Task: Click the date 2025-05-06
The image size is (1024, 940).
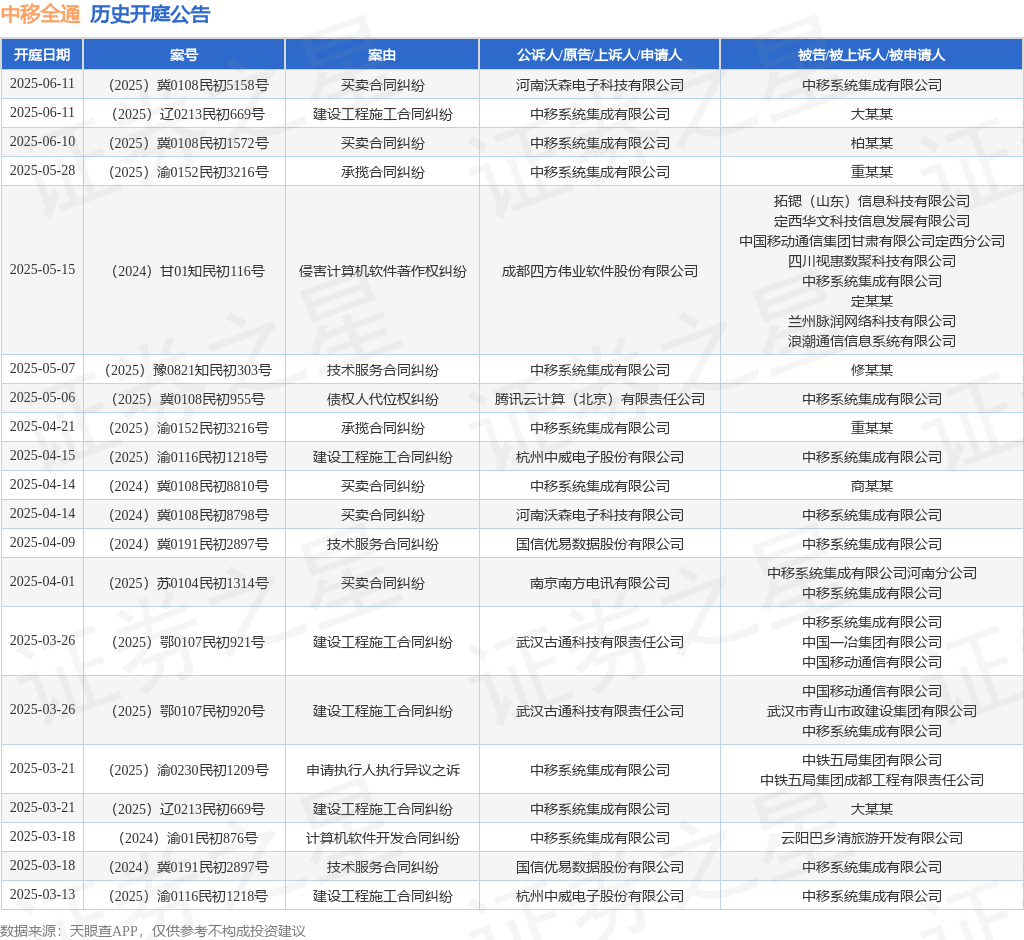Action: click(42, 397)
